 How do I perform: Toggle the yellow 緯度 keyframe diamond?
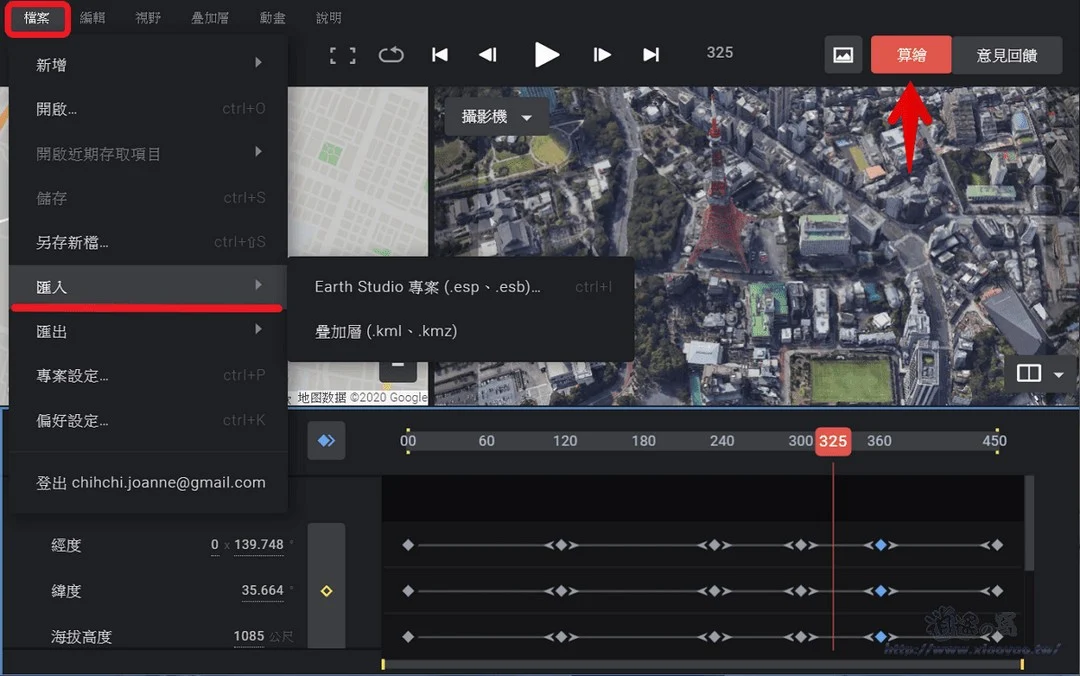click(326, 591)
